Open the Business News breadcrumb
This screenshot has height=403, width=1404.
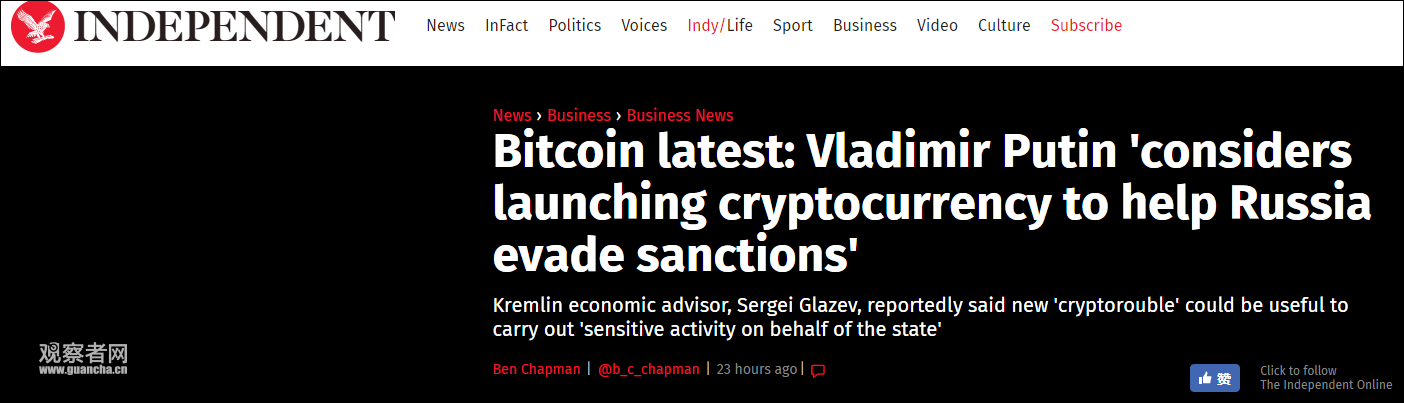click(x=680, y=115)
